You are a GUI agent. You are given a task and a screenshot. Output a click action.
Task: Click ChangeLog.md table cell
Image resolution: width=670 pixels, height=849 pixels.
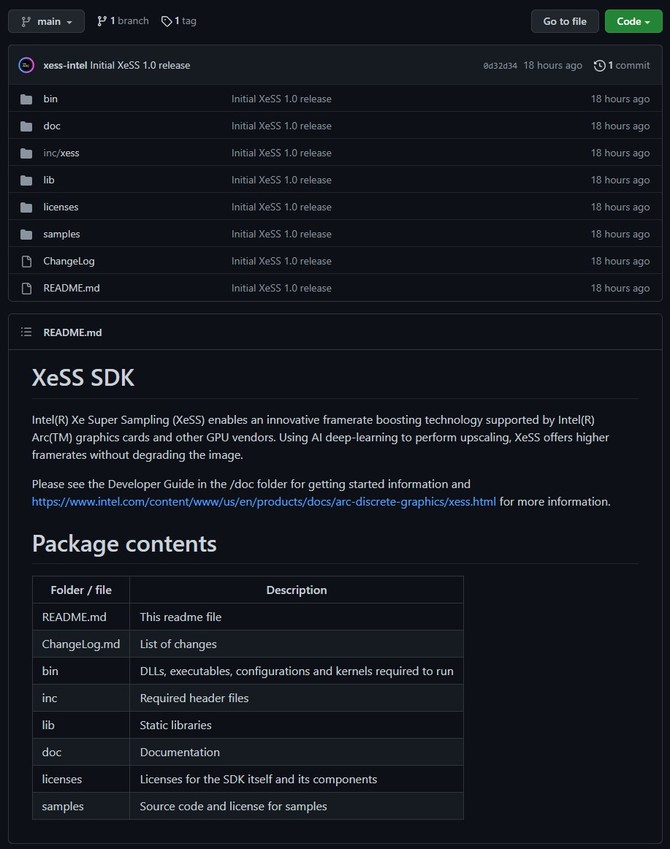point(81,644)
